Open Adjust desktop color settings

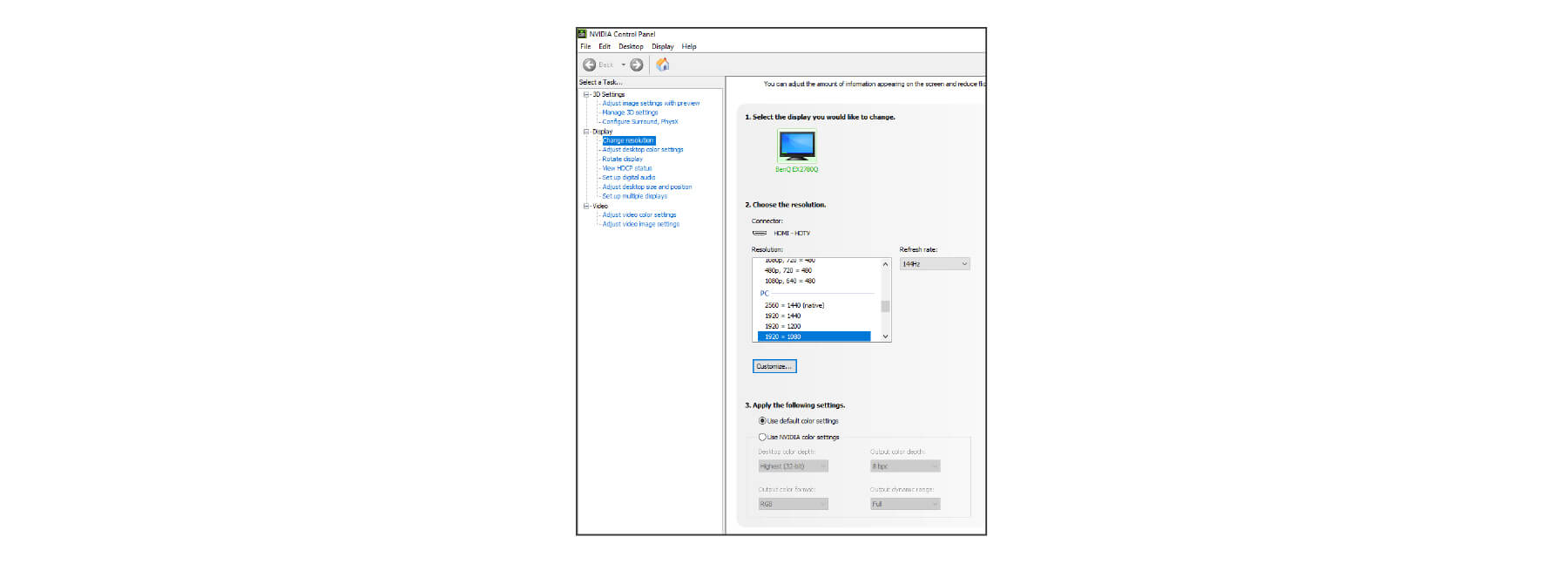pyautogui.click(x=643, y=149)
